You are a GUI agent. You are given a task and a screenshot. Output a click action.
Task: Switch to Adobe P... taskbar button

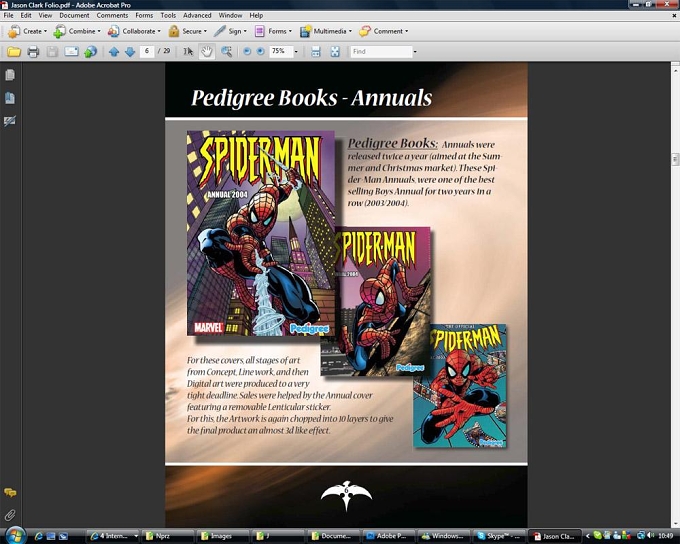pyautogui.click(x=388, y=536)
